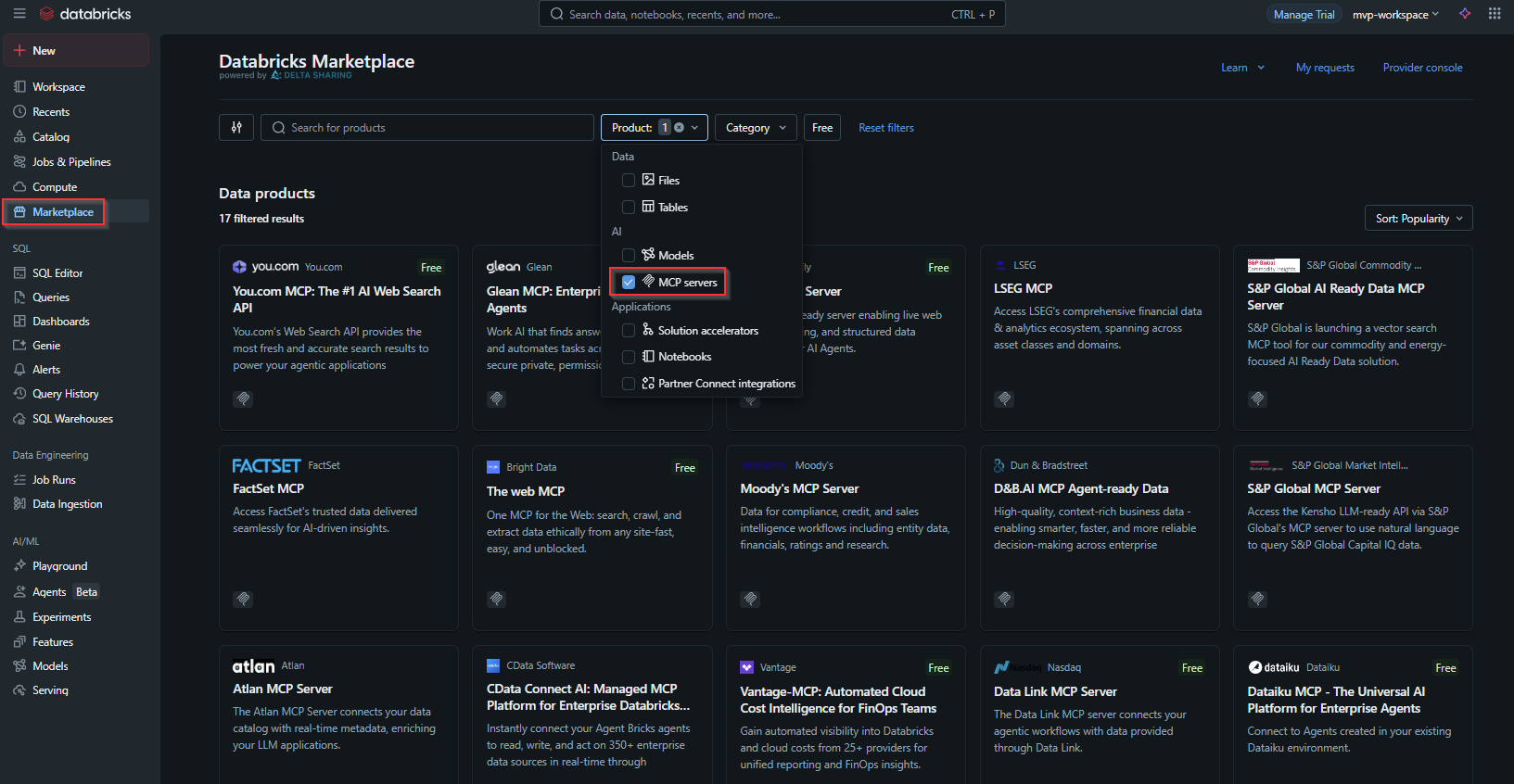Viewport: 1514px width, 784px height.
Task: Check the Models product filter
Action: [629, 256]
